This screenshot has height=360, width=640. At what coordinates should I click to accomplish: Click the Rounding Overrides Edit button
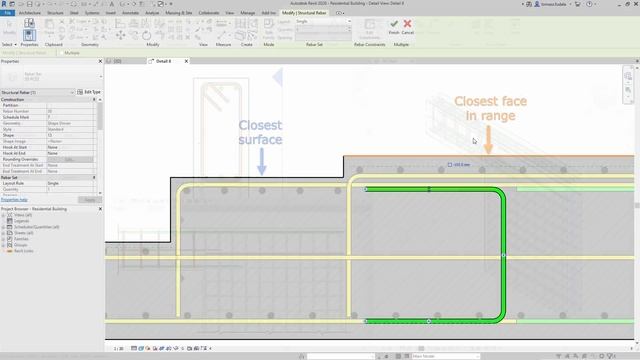(70, 159)
